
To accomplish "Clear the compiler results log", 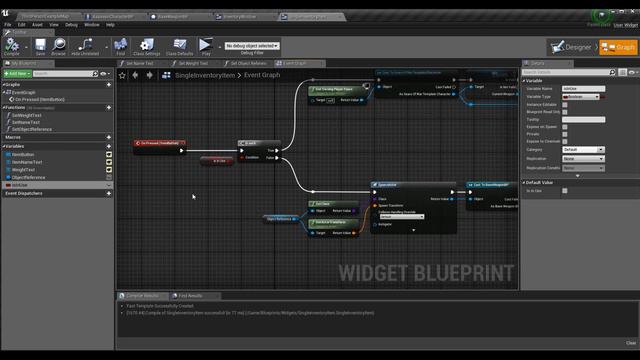I will pyautogui.click(x=631, y=343).
